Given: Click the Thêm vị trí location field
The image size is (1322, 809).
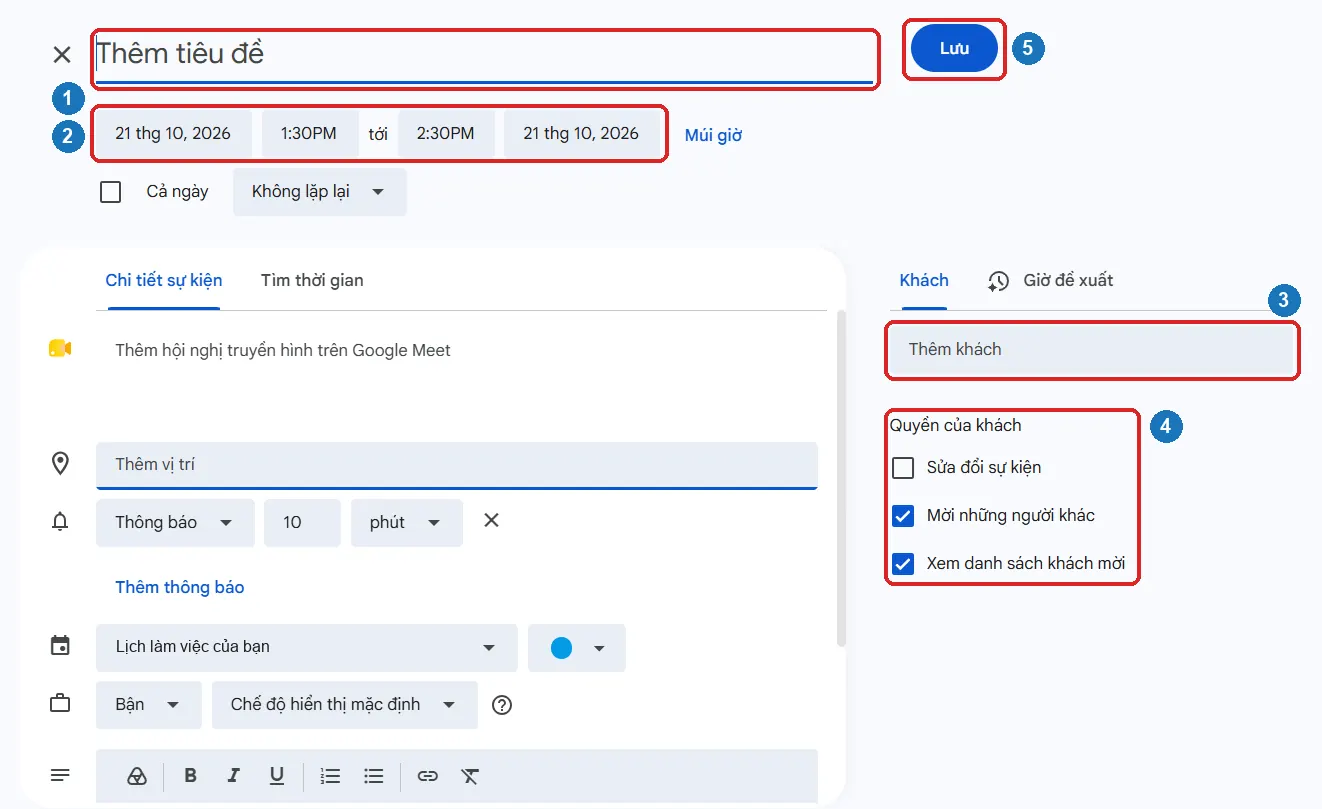Looking at the screenshot, I should pos(457,465).
